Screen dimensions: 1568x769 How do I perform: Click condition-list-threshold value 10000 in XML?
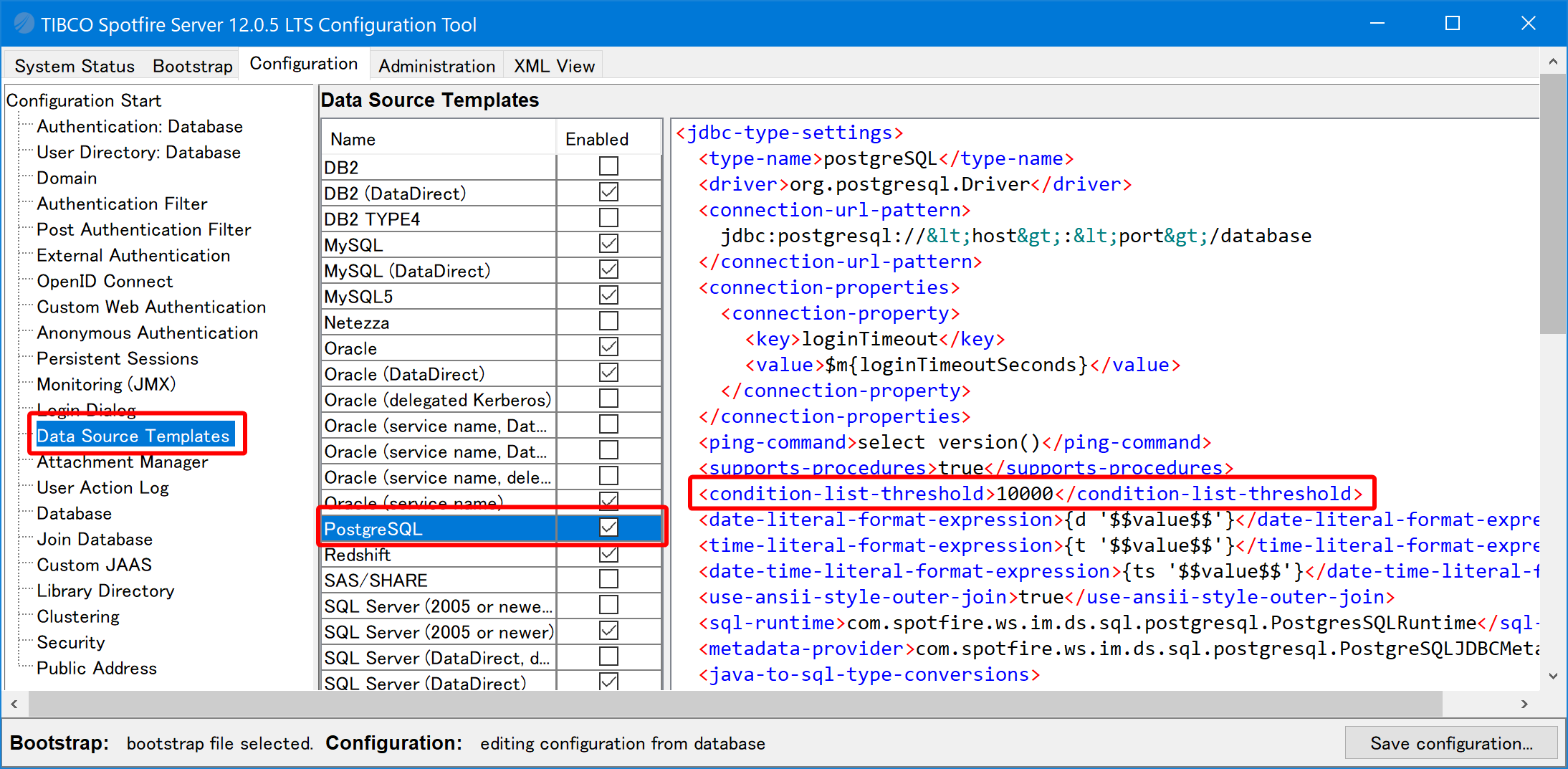(1025, 494)
